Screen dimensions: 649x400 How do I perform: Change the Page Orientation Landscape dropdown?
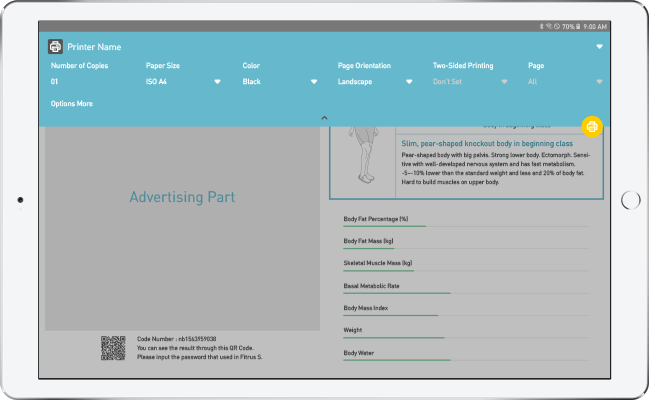pos(408,82)
